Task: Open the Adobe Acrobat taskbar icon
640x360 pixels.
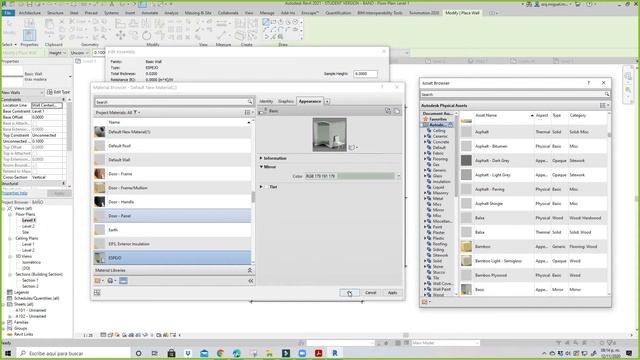Action: point(318,353)
